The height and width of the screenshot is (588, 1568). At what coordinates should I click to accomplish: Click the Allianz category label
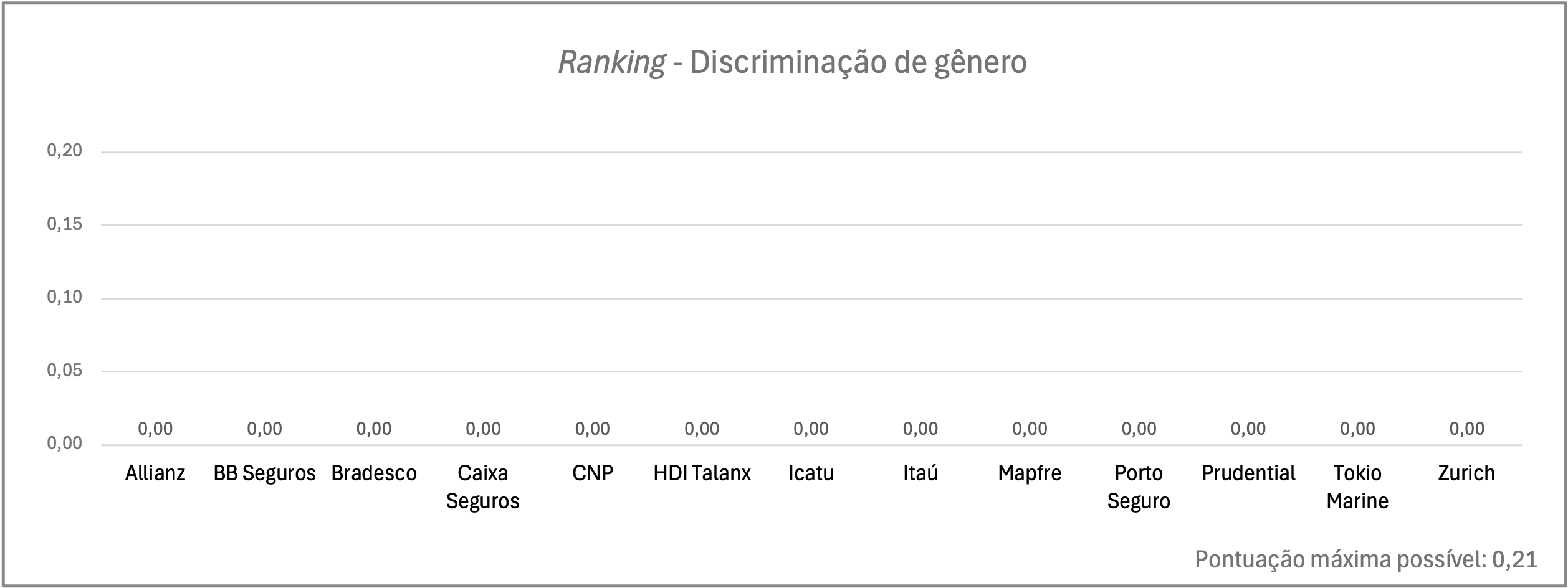[155, 473]
